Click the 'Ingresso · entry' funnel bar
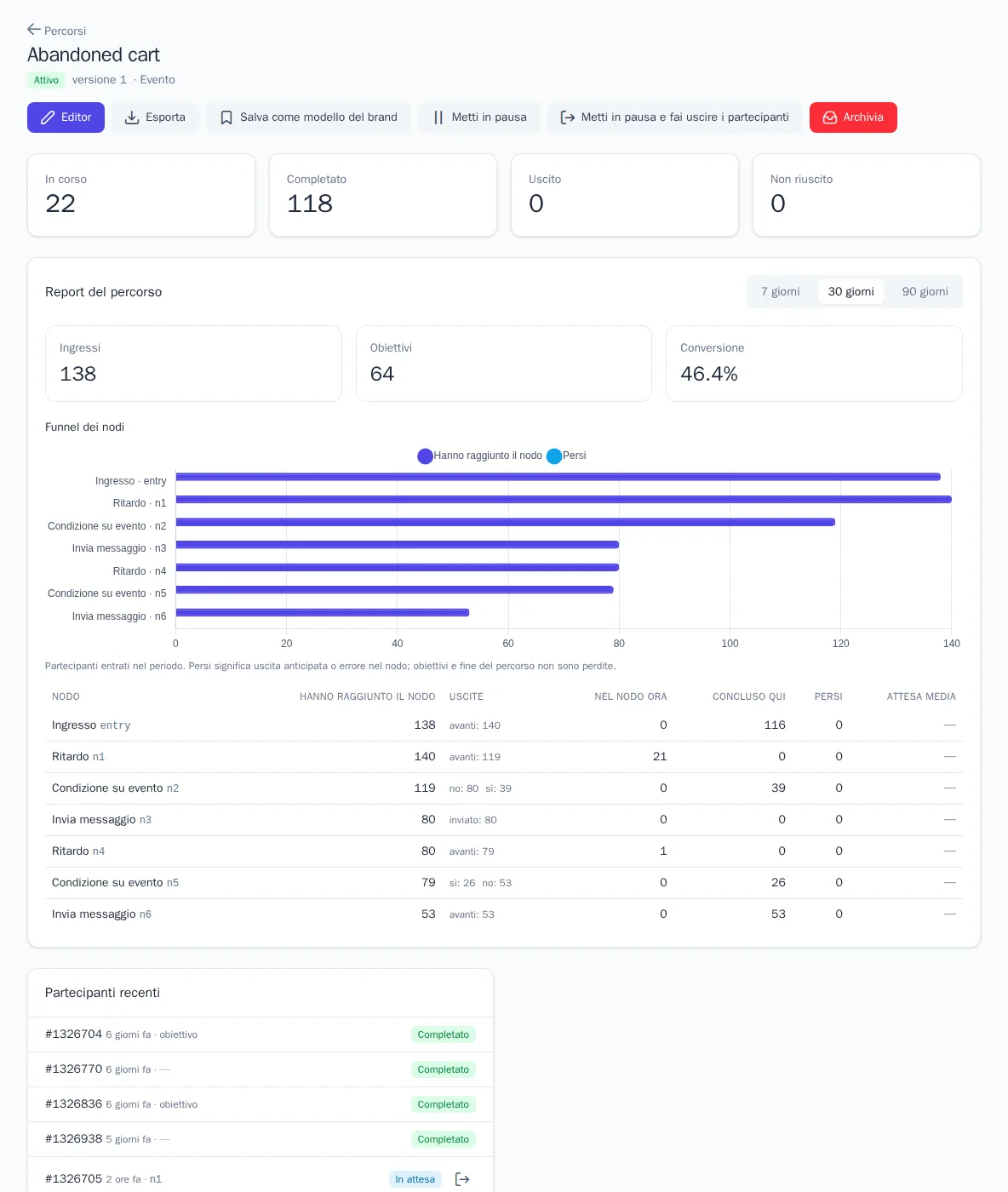Image resolution: width=1008 pixels, height=1192 pixels. pyautogui.click(x=558, y=477)
